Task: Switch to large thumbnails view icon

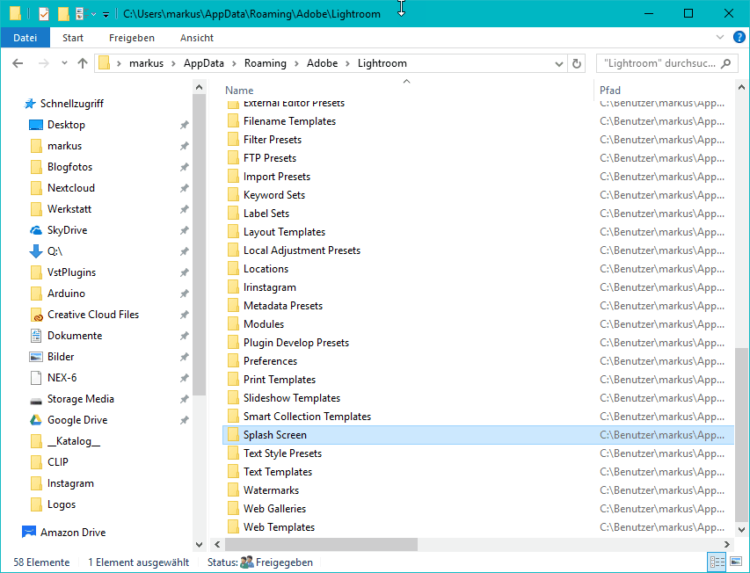Action: click(737, 562)
